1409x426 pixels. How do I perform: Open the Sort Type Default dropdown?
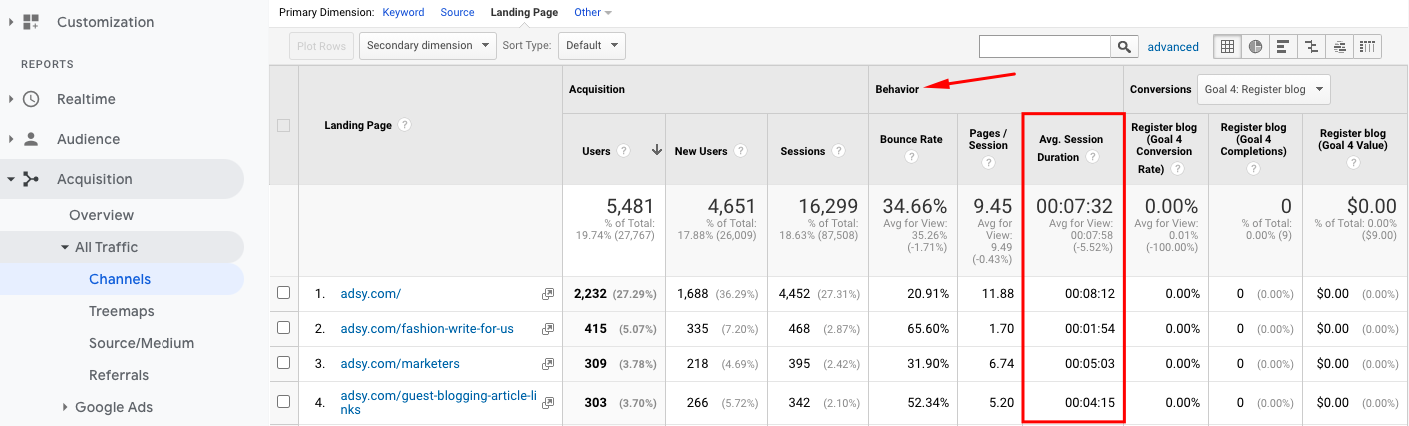[x=591, y=45]
